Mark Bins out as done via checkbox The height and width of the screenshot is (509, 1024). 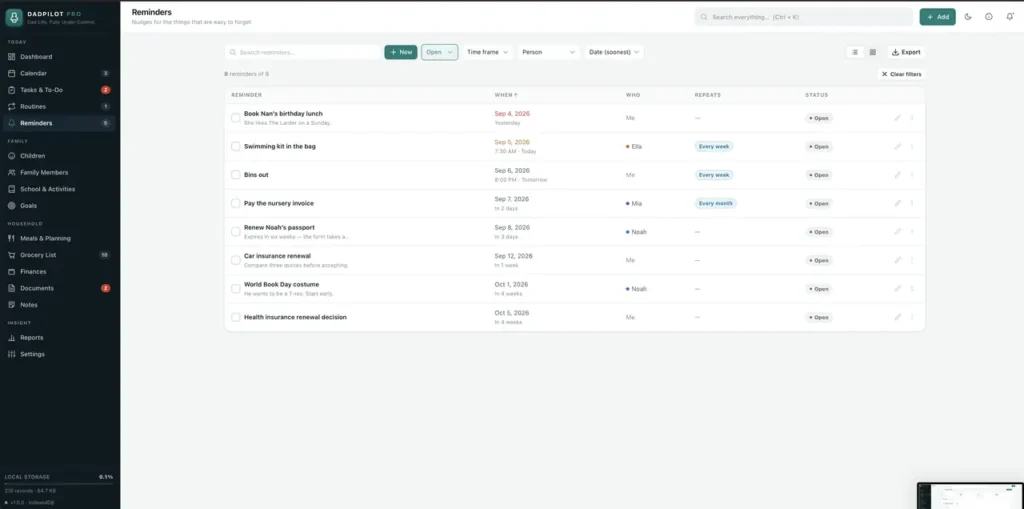click(x=236, y=175)
